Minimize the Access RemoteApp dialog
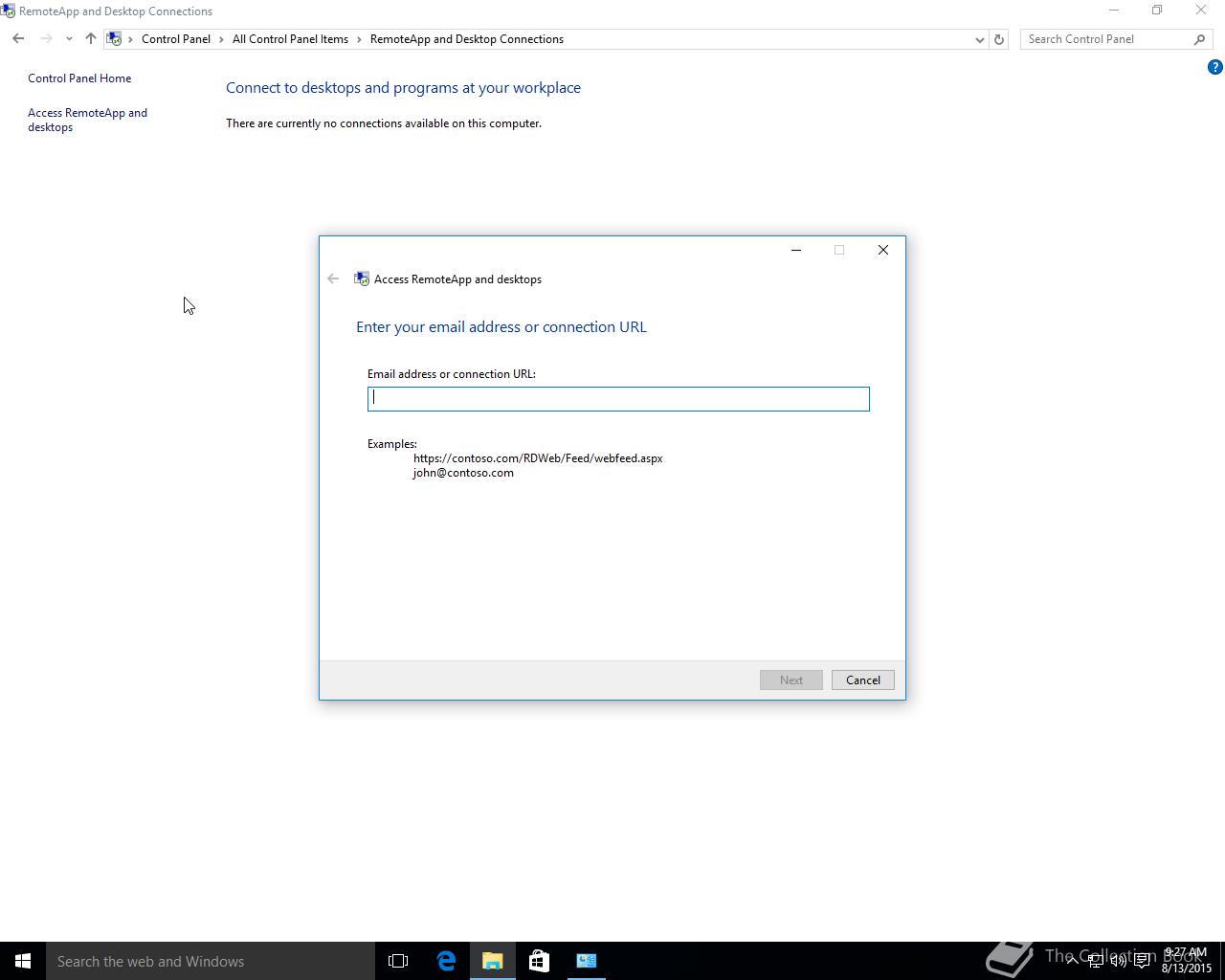Image resolution: width=1225 pixels, height=980 pixels. 795,250
